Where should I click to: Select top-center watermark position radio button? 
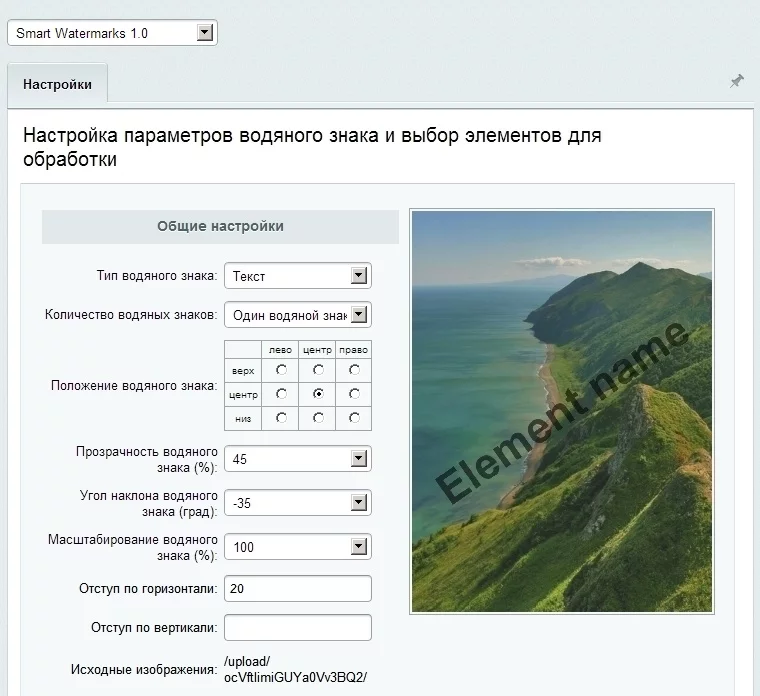(x=318, y=370)
